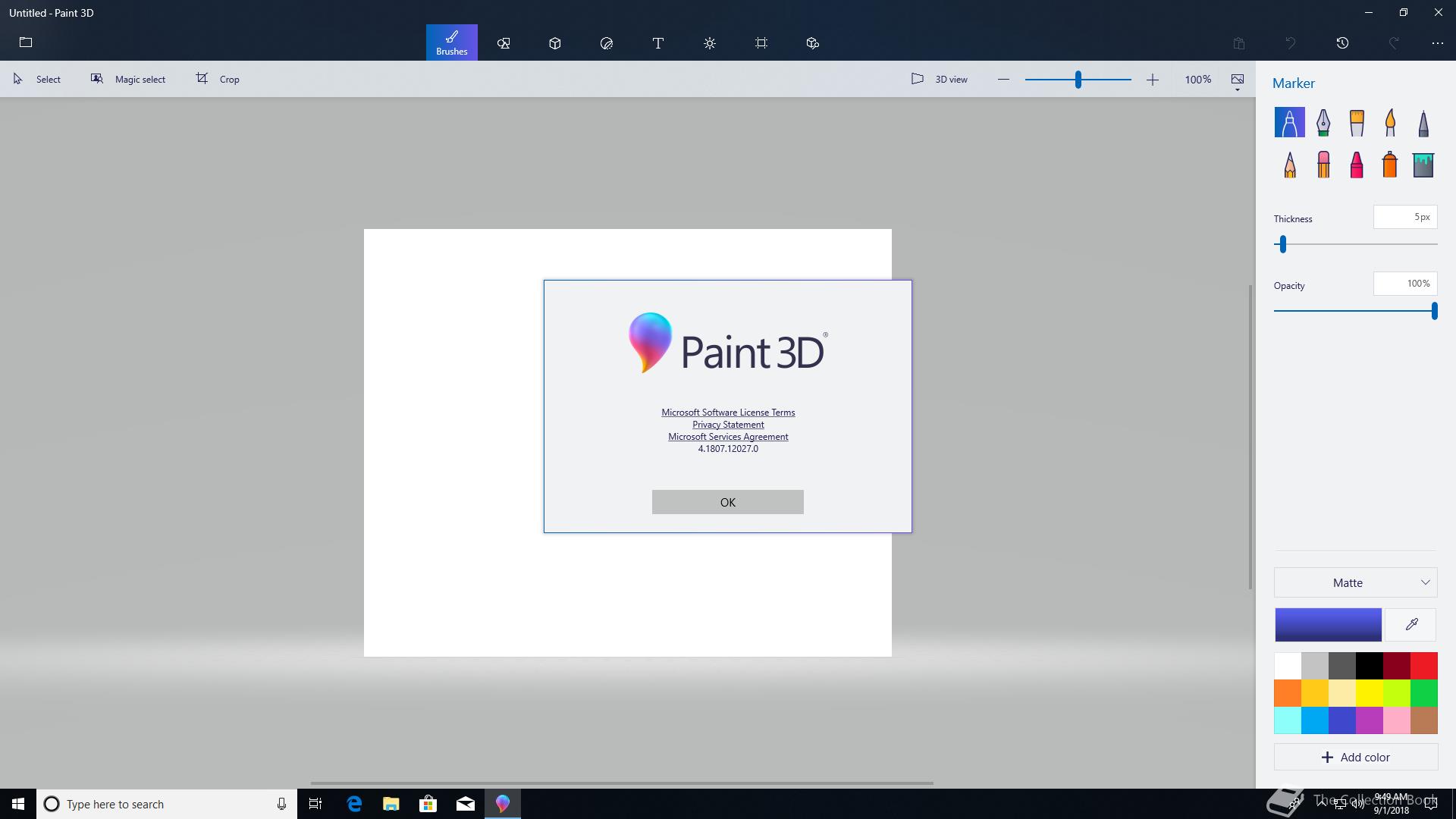1456x819 pixels.
Task: Open the Privacy Statement link
Action: [x=728, y=425]
